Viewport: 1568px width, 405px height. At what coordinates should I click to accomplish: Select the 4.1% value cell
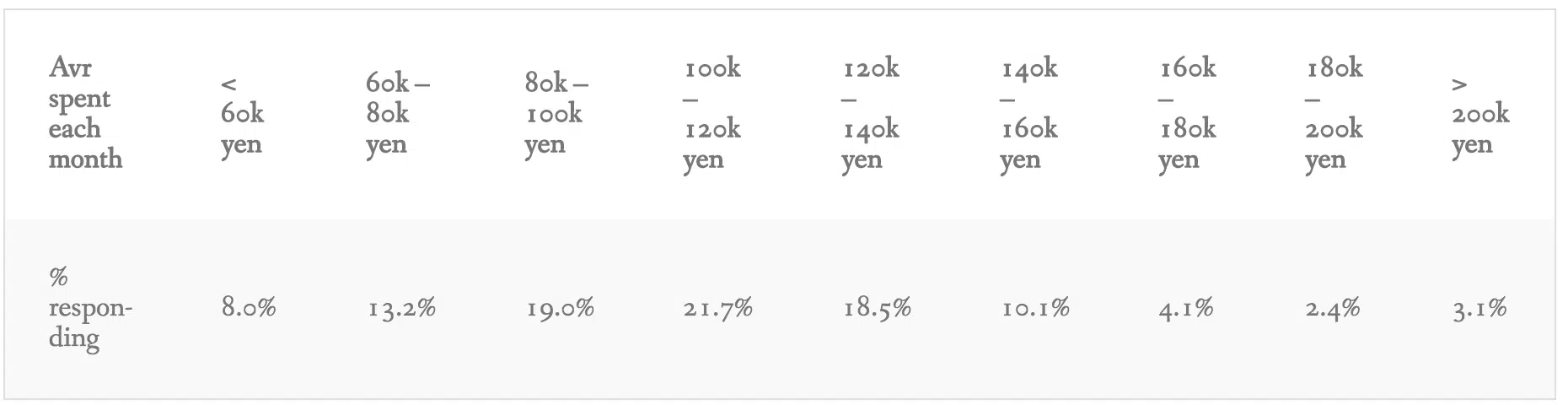pos(1186,307)
